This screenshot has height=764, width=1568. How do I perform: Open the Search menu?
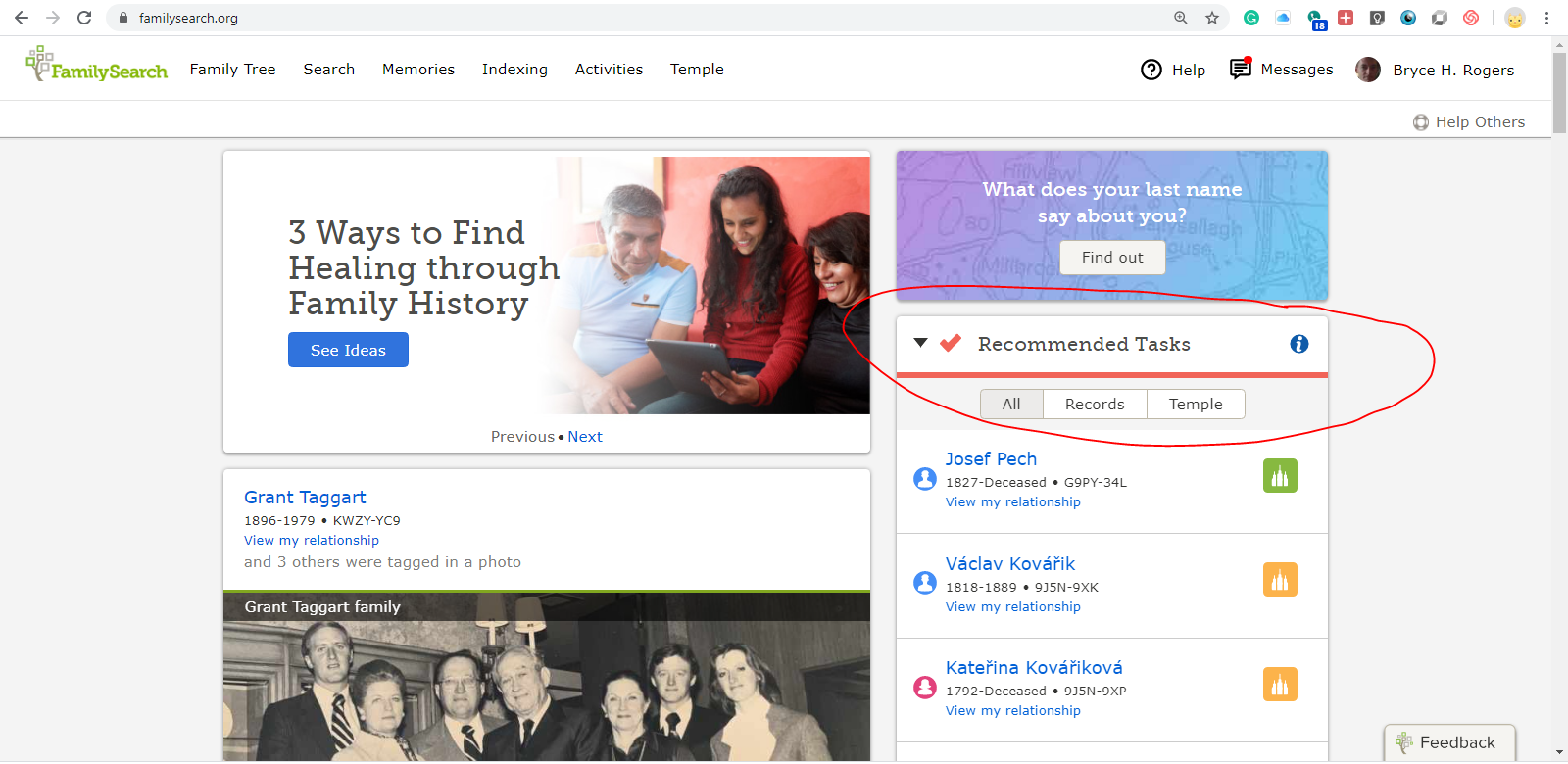(329, 70)
